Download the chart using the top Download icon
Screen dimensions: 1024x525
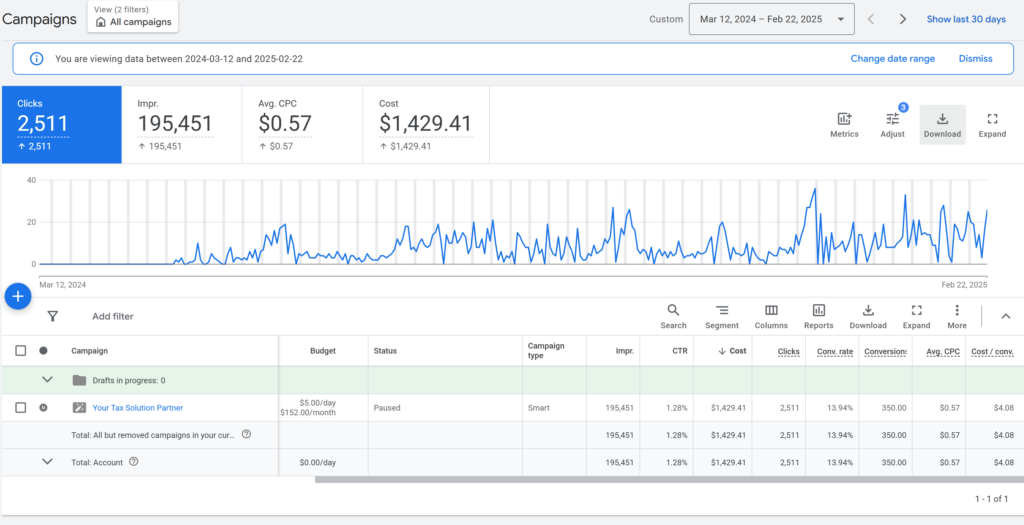point(942,120)
